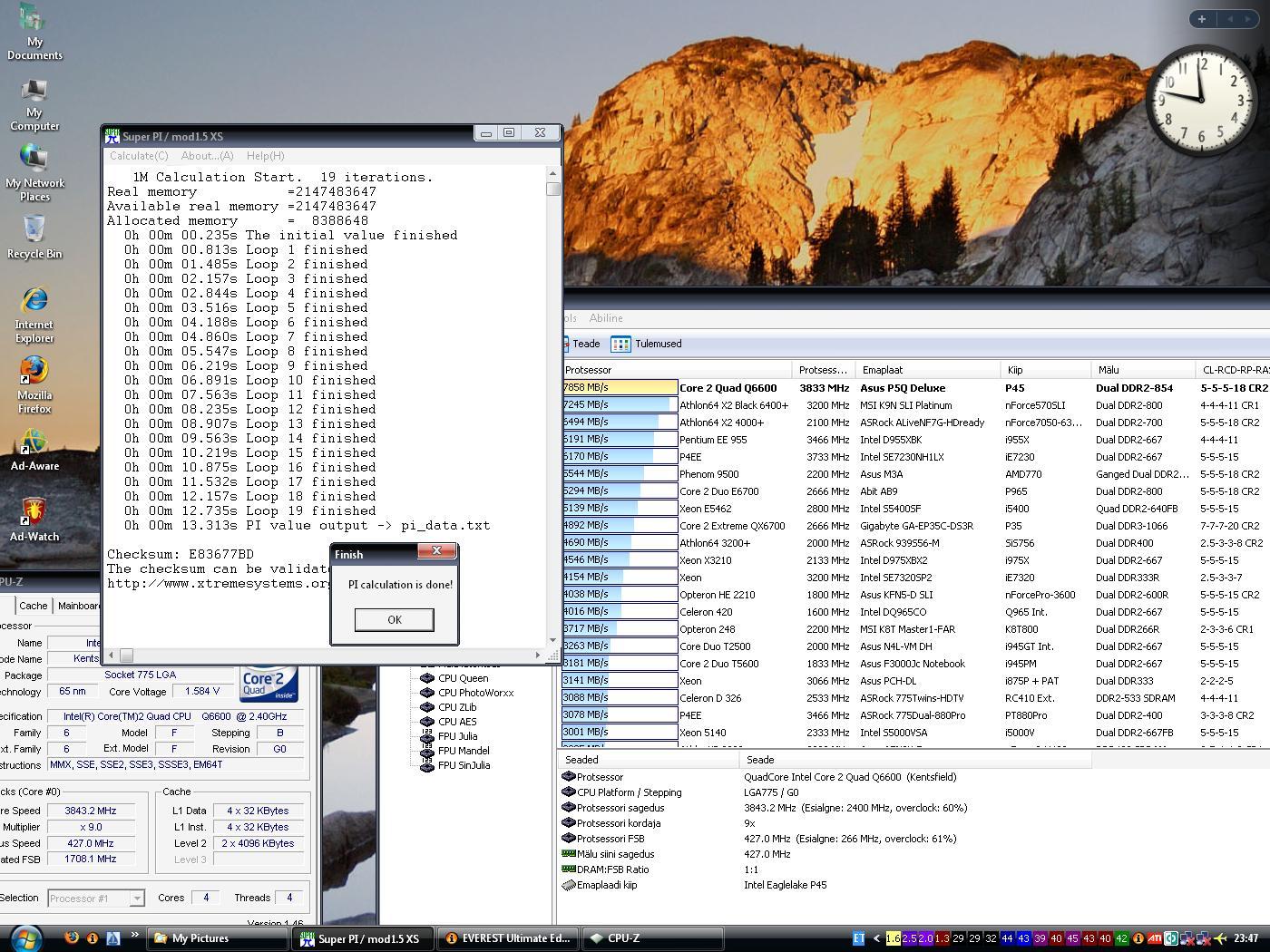Image resolution: width=1270 pixels, height=952 pixels.
Task: Switch to Super PI taskbar button
Action: 362,938
